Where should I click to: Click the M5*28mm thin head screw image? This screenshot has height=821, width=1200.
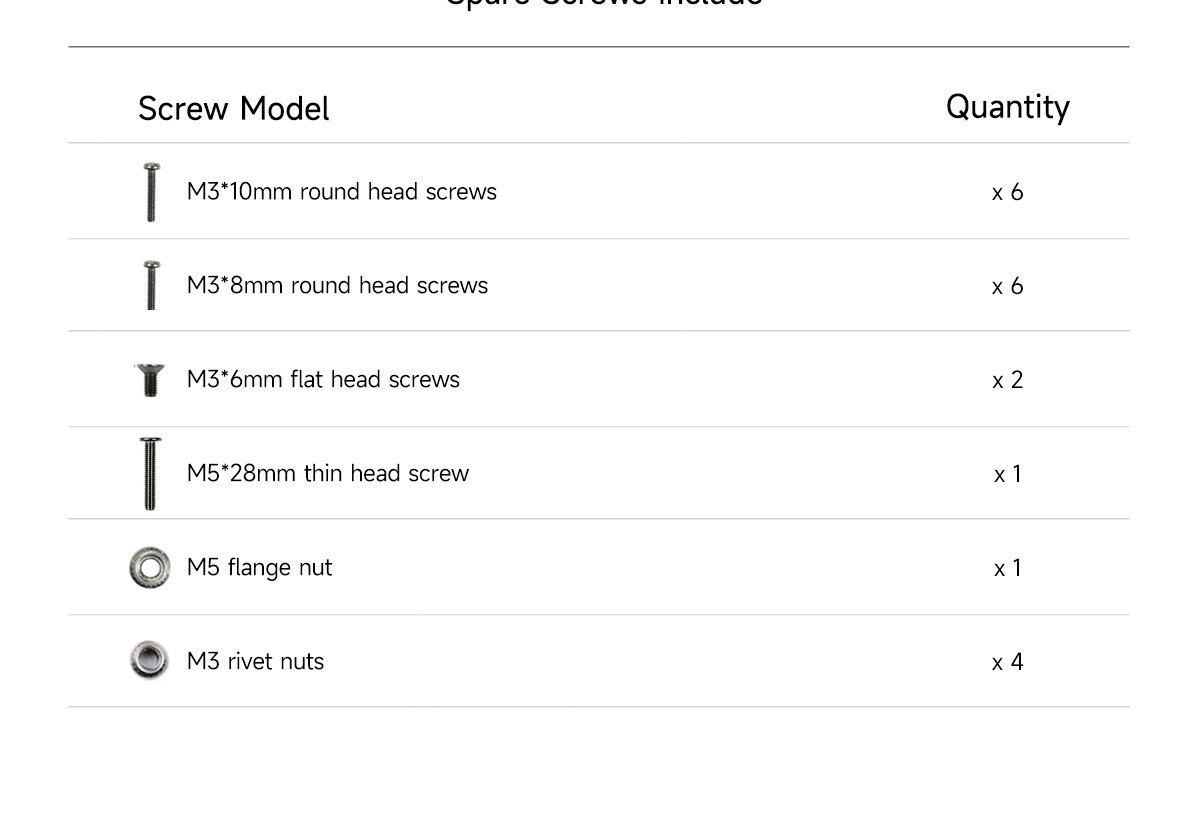150,473
